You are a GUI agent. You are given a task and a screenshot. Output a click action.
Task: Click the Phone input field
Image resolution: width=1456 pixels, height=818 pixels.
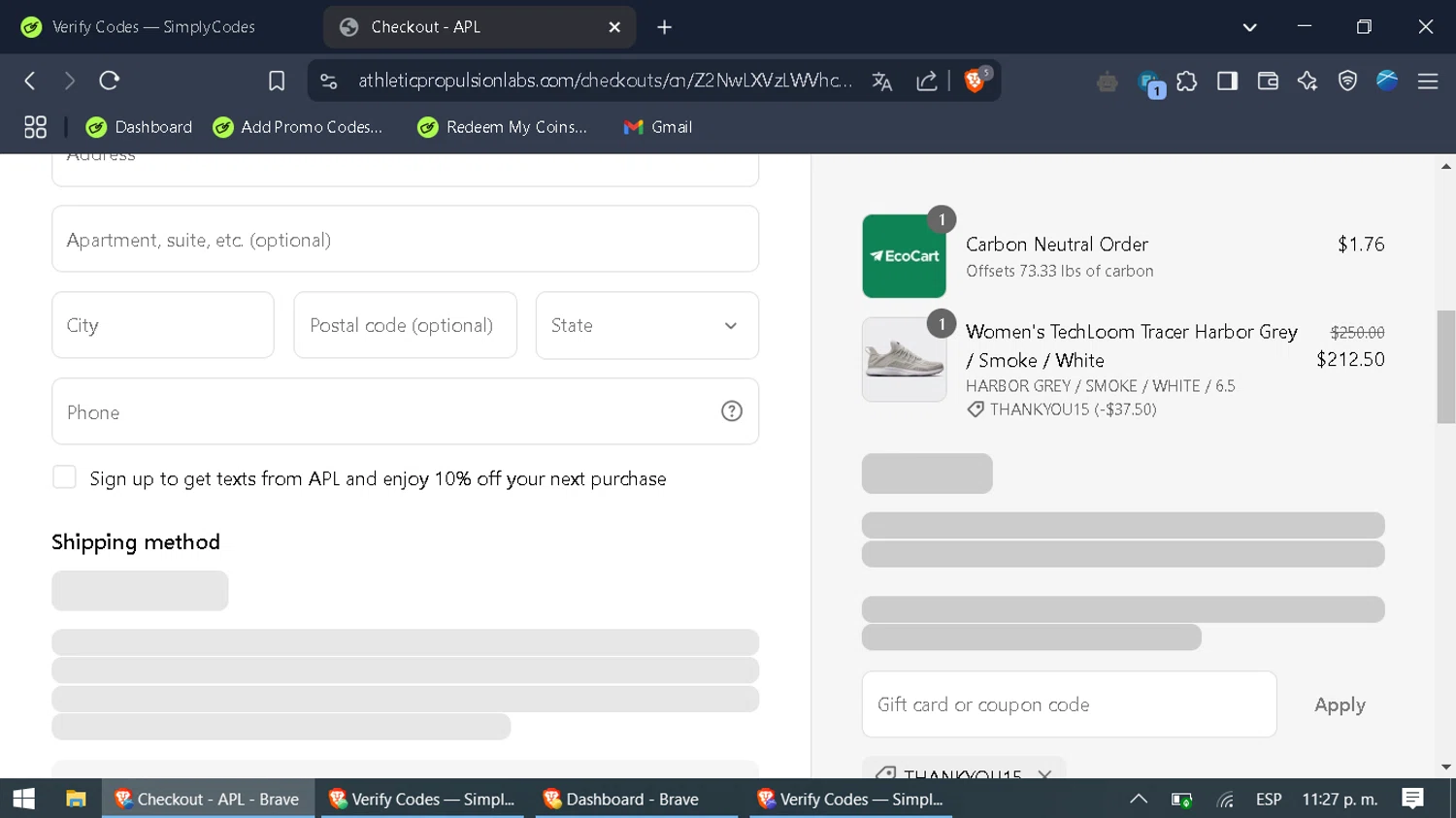(x=405, y=411)
